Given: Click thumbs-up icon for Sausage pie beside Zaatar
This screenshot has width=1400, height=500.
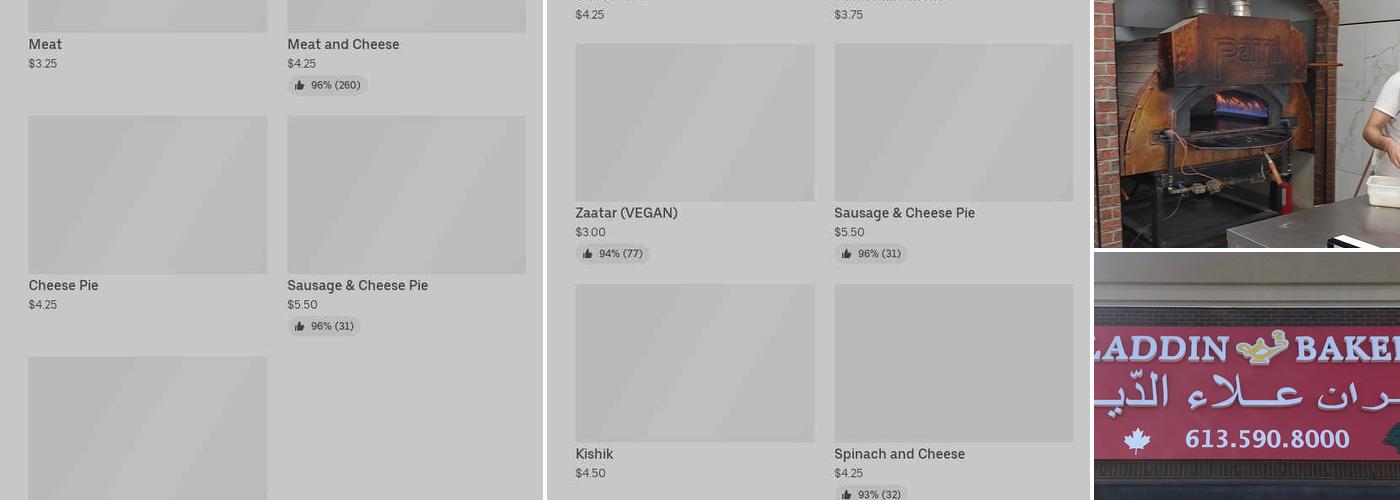Looking at the screenshot, I should pyautogui.click(x=847, y=254).
